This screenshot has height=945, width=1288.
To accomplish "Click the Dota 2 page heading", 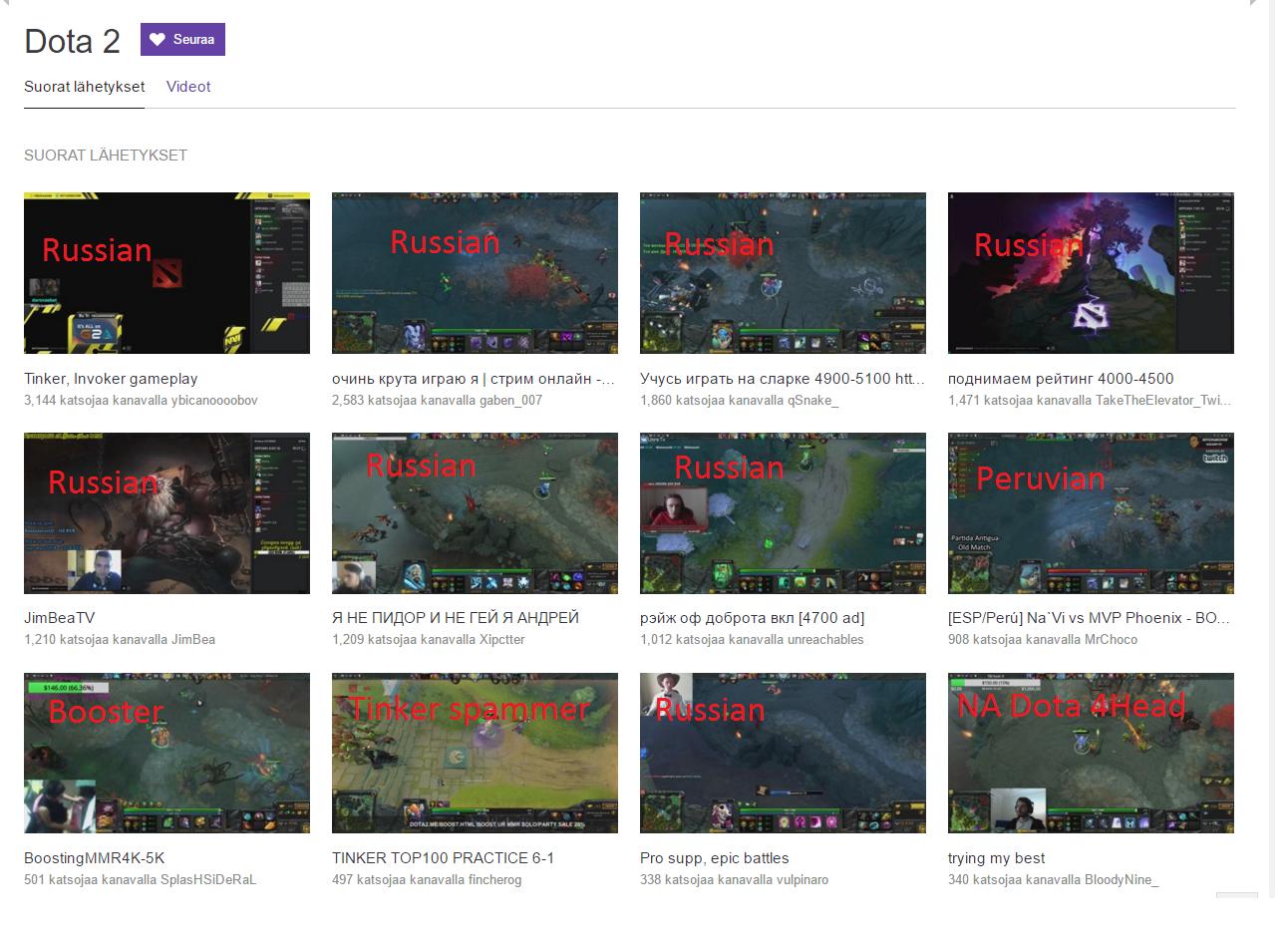I will coord(72,41).
